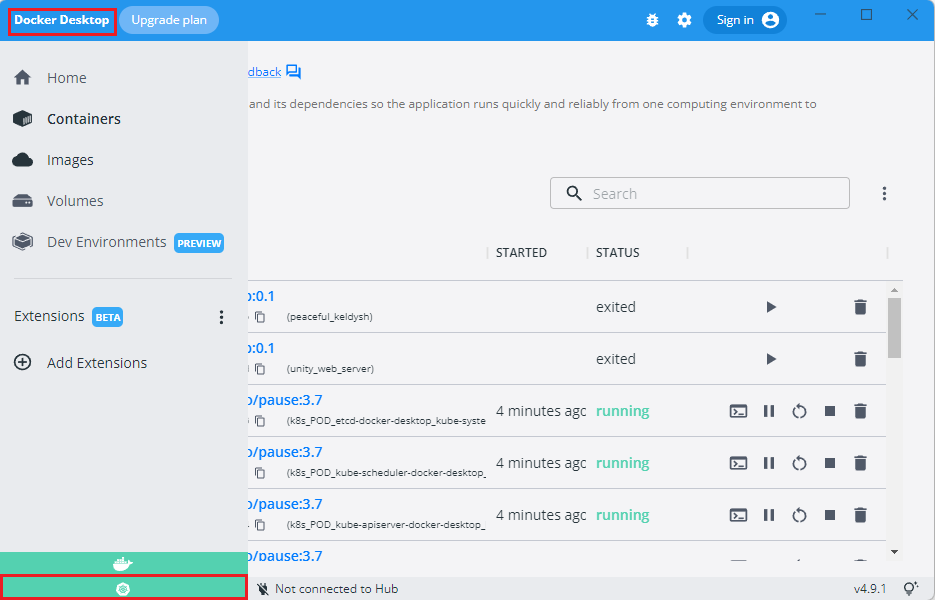
Task: Open image link of peaceful_keldysh row
Action: pos(262,296)
